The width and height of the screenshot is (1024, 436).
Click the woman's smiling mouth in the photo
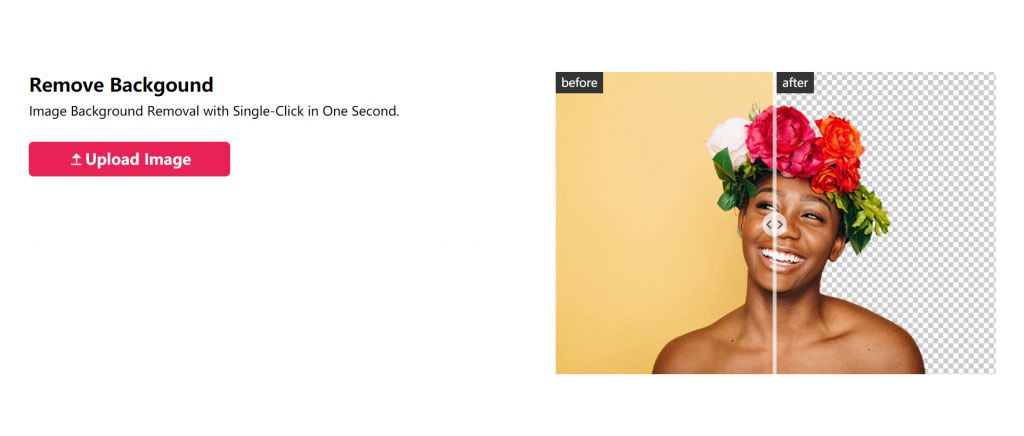tap(779, 257)
